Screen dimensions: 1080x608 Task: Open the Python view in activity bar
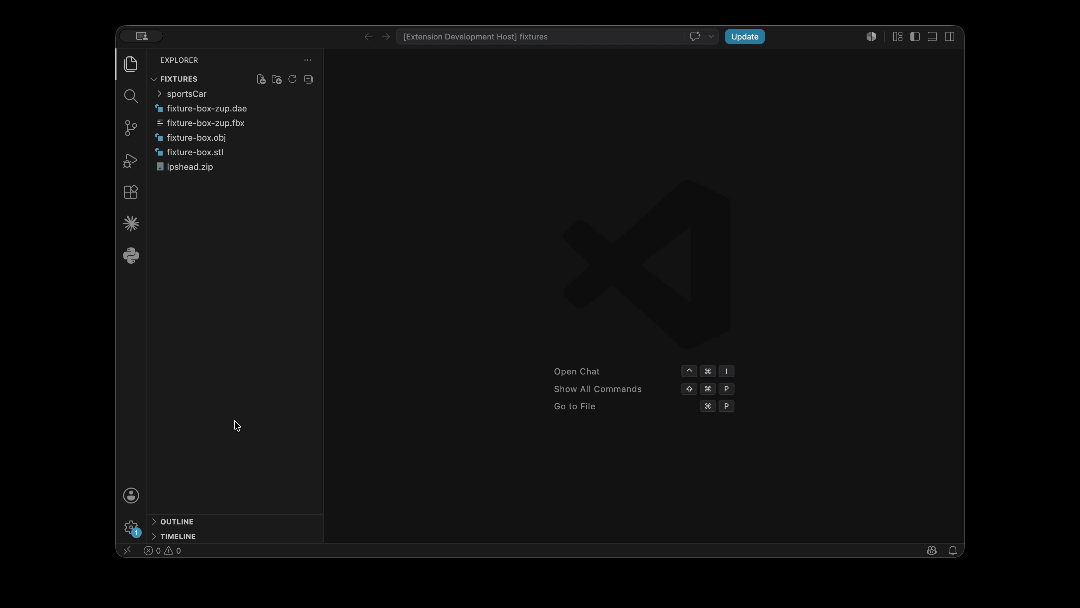click(131, 255)
